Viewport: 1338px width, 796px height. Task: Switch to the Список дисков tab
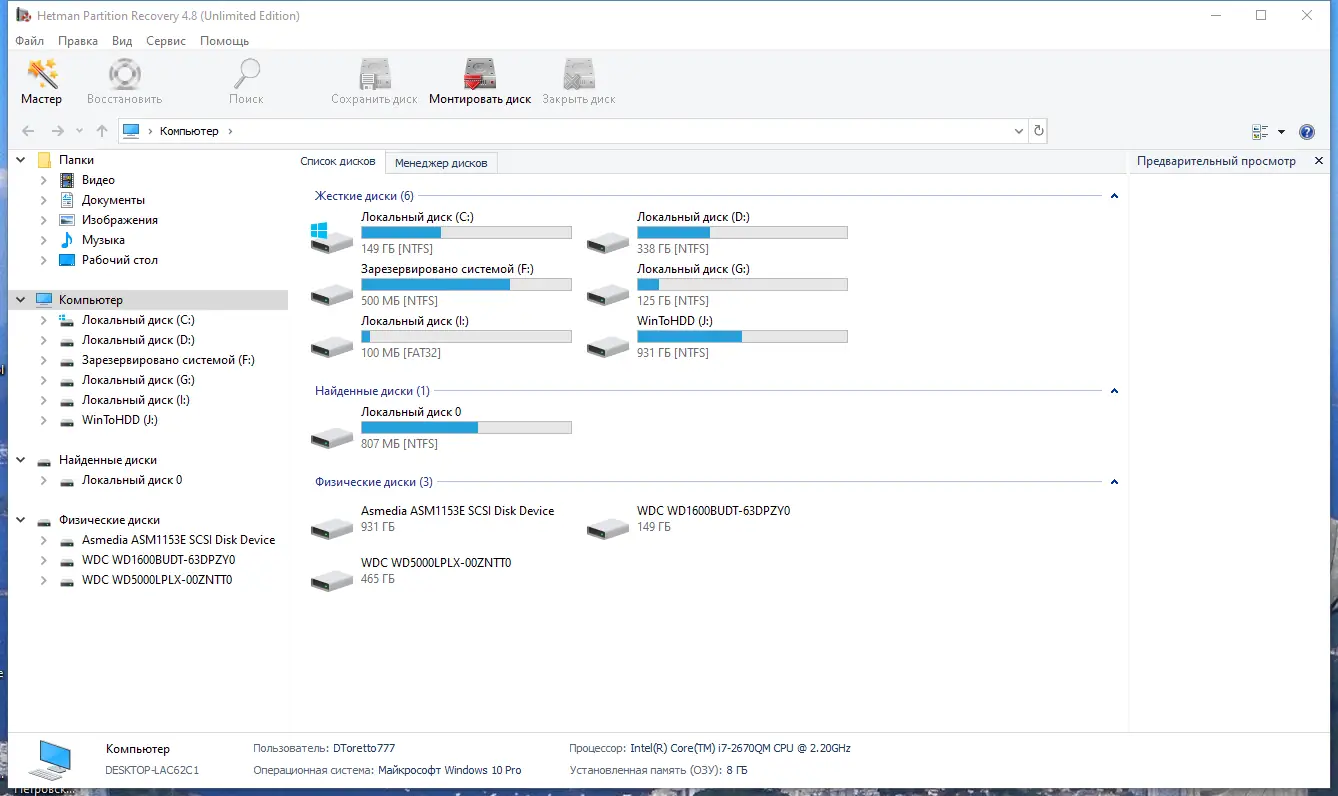pos(338,161)
